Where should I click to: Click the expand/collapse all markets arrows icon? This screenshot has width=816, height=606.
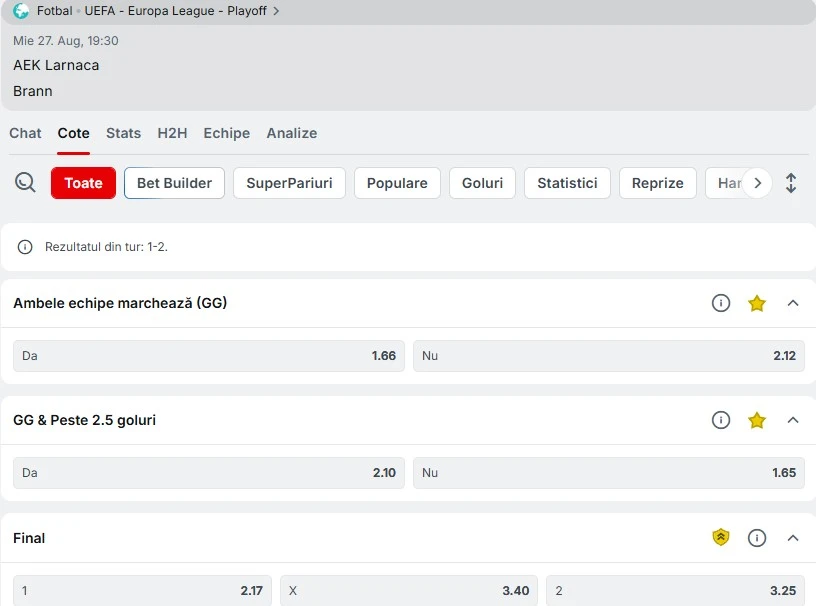[x=791, y=183]
